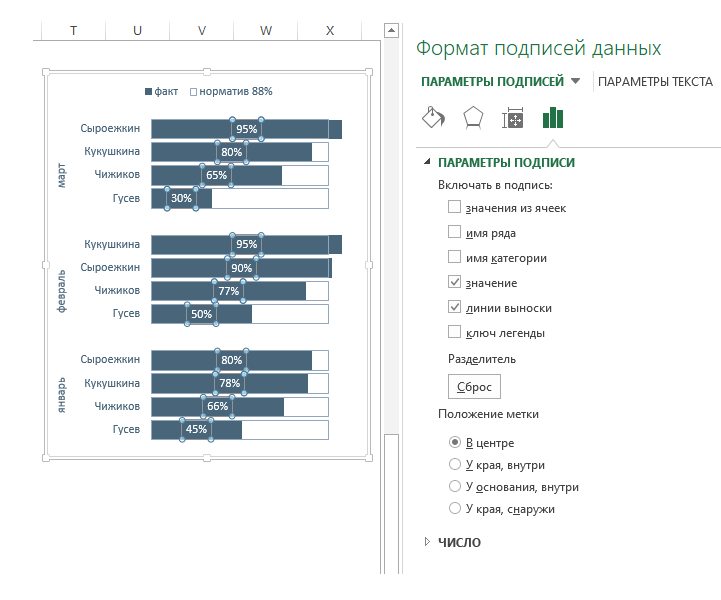
Task: Click the факт legend marker
Action: (149, 91)
